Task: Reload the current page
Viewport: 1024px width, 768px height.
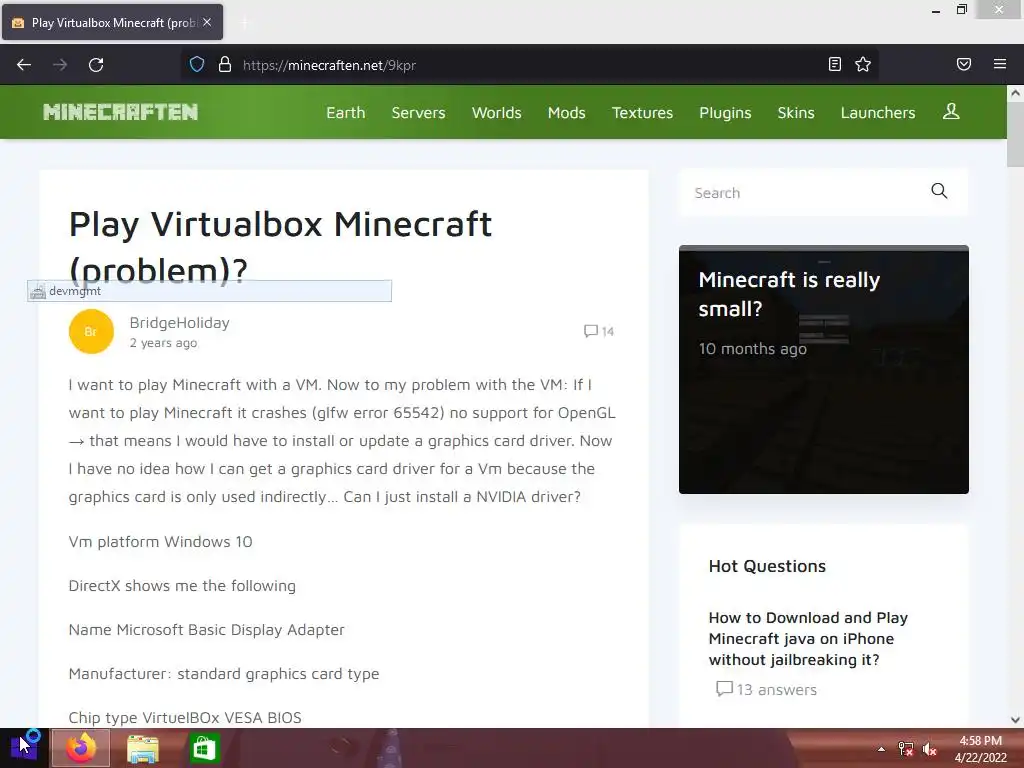Action: [96, 65]
